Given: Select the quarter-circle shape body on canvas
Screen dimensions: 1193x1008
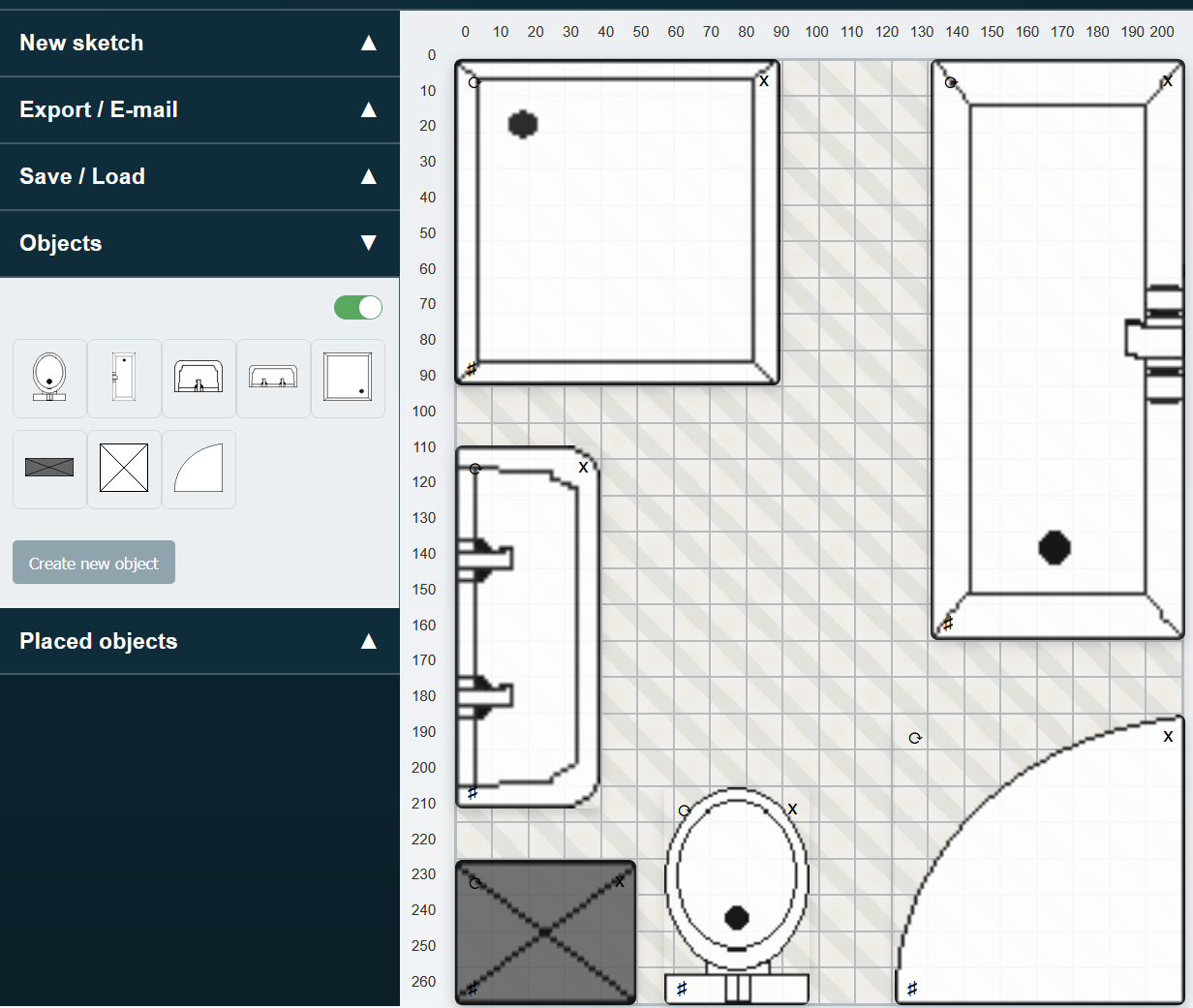Looking at the screenshot, I should [x=1041, y=860].
